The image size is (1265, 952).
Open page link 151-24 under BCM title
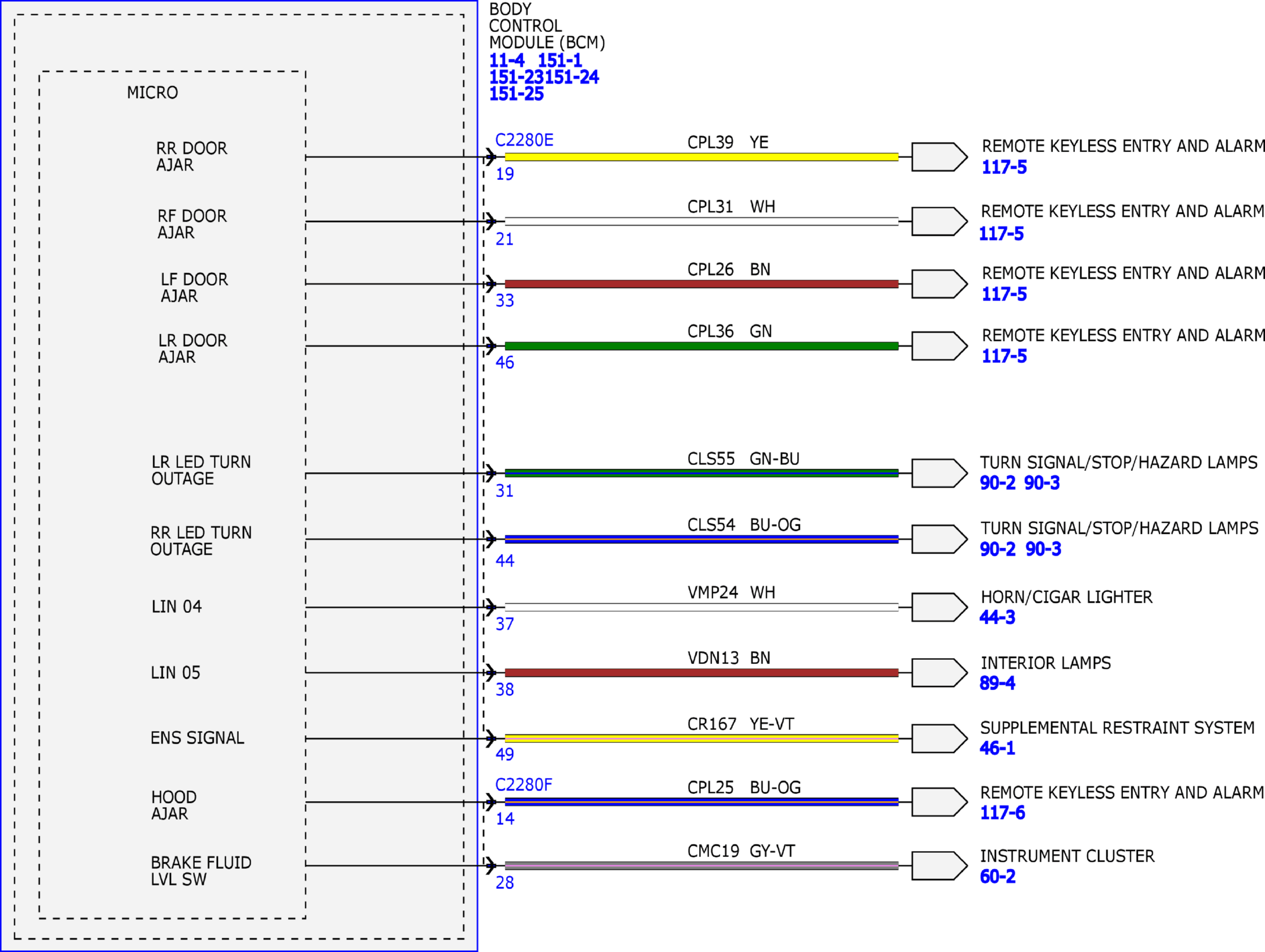pos(572,77)
